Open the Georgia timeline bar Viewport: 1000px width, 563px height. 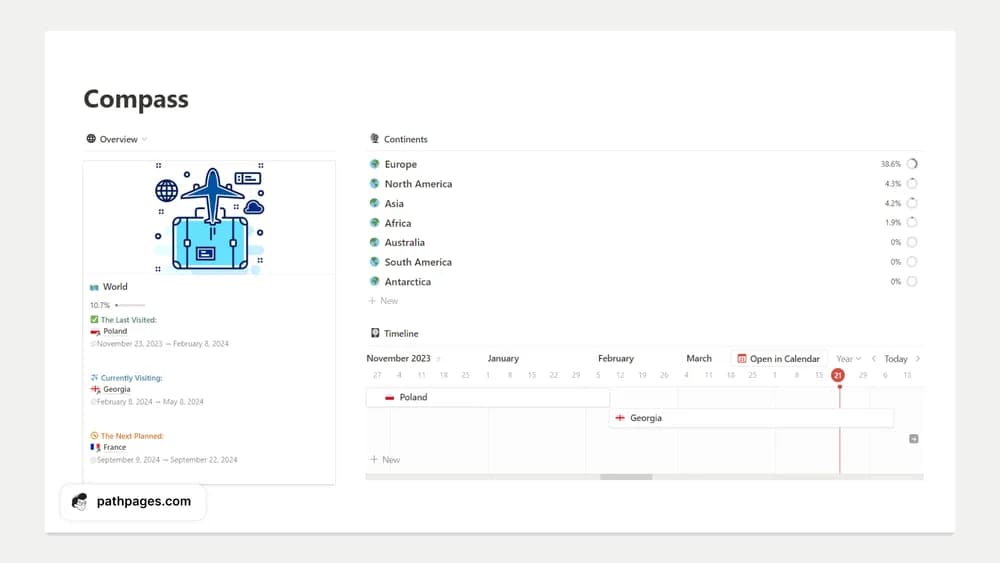click(x=751, y=418)
